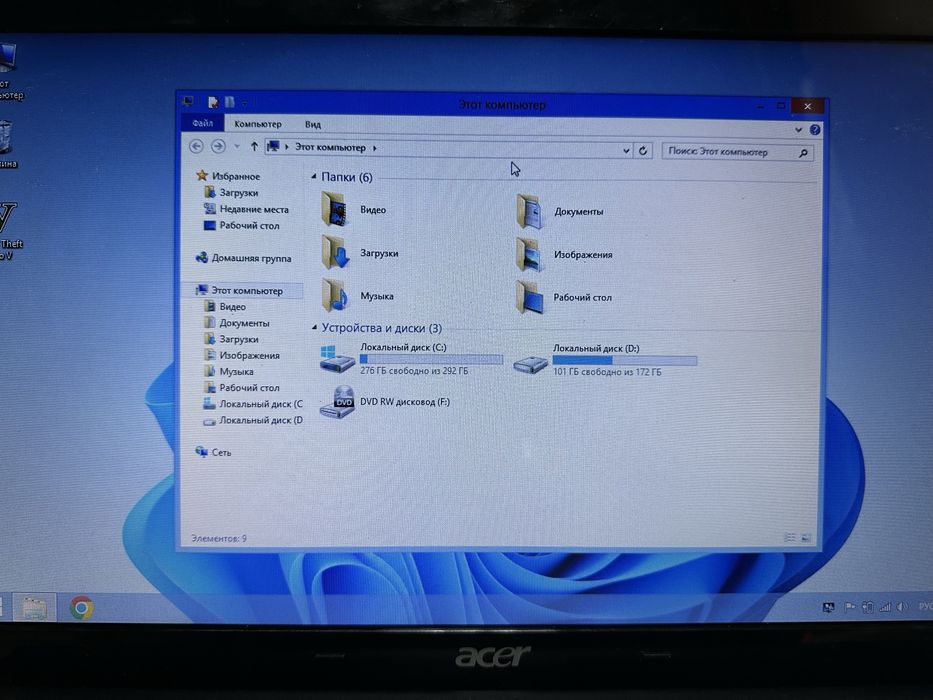Click Этот компьютер in the address bar
The image size is (933, 700).
pos(330,147)
